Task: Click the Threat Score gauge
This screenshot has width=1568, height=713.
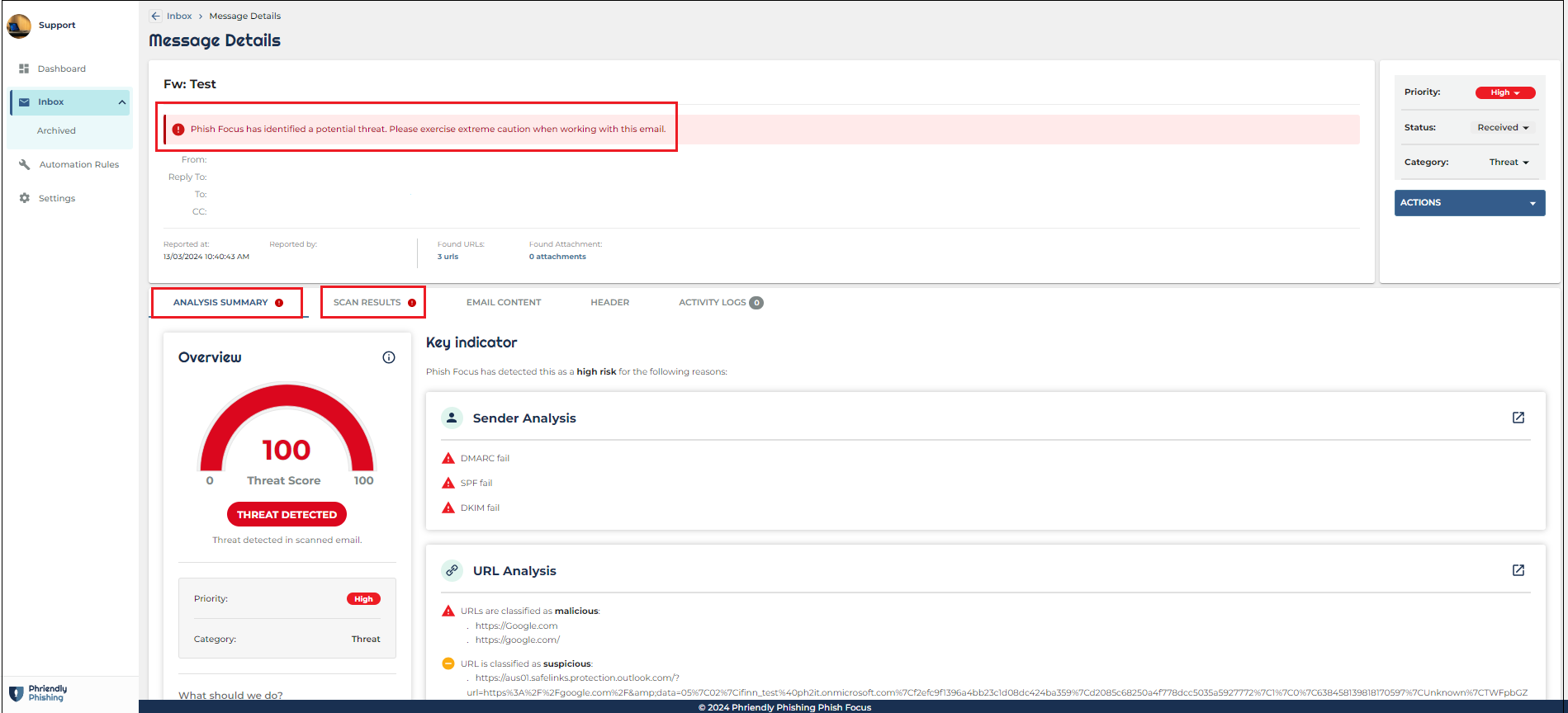Action: click(x=287, y=429)
